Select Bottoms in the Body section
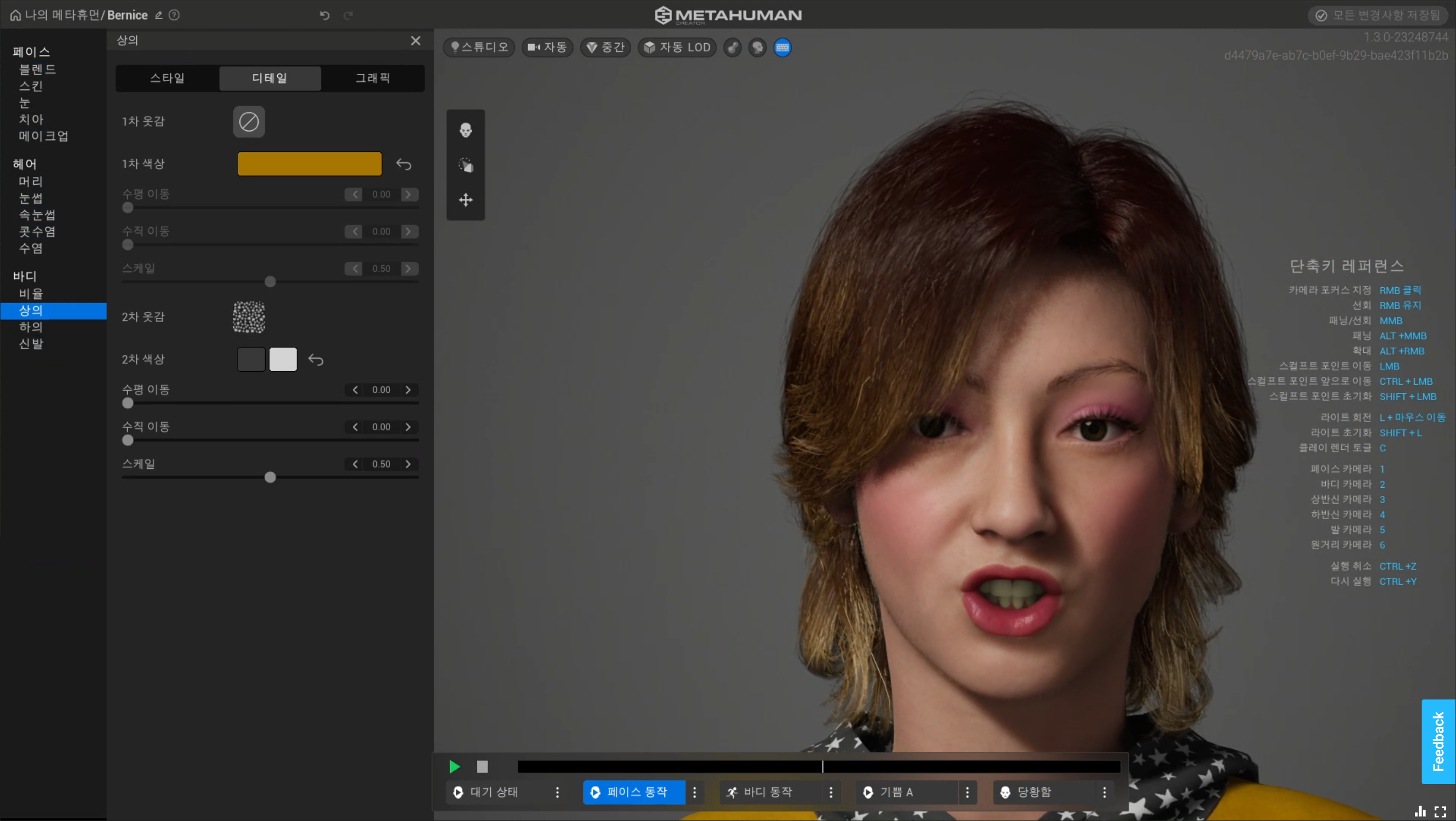1456x821 pixels. pyautogui.click(x=31, y=327)
